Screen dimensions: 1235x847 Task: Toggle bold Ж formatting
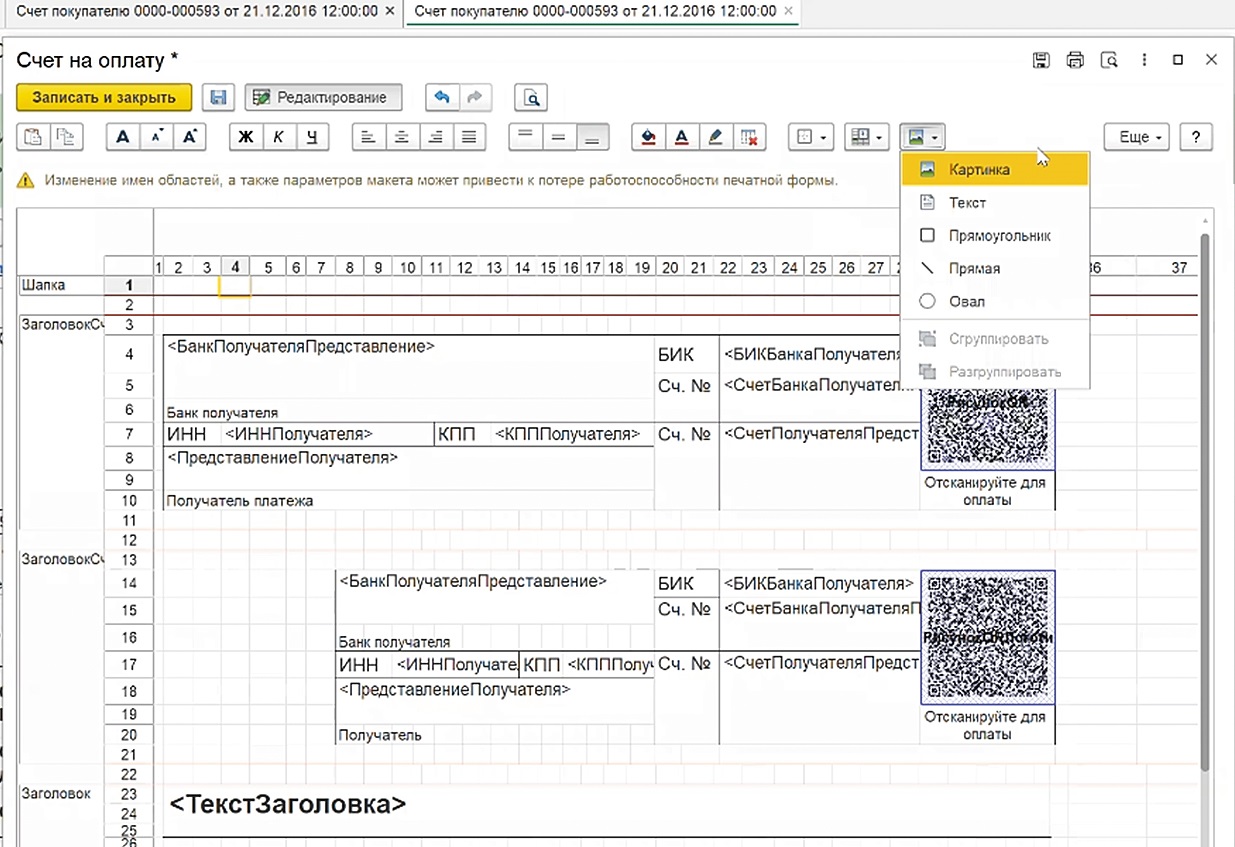pos(245,137)
